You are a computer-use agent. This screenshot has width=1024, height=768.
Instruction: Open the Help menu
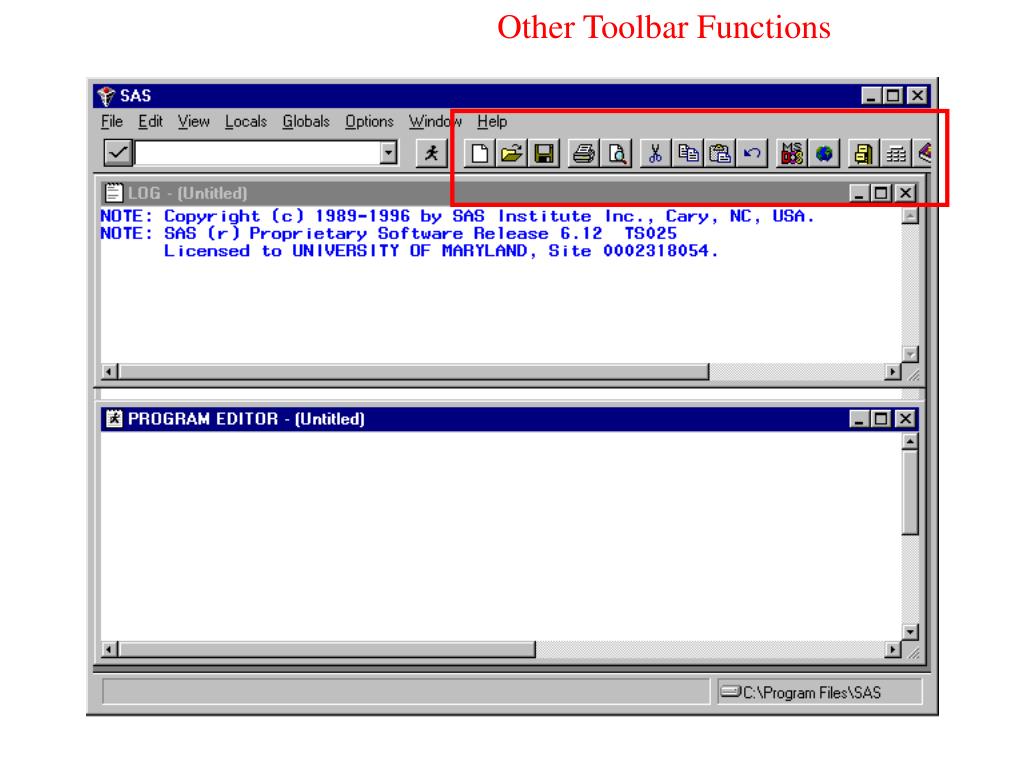coord(492,121)
